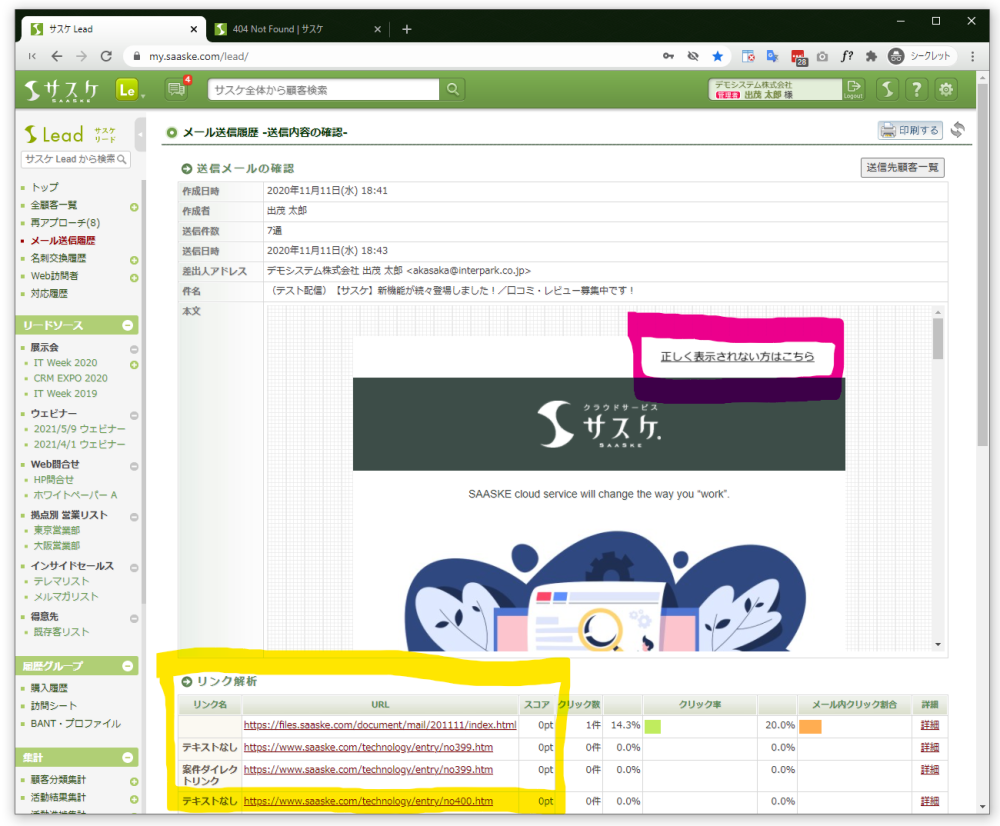Click the 正しく表示されない方はこちら link

pos(737,357)
